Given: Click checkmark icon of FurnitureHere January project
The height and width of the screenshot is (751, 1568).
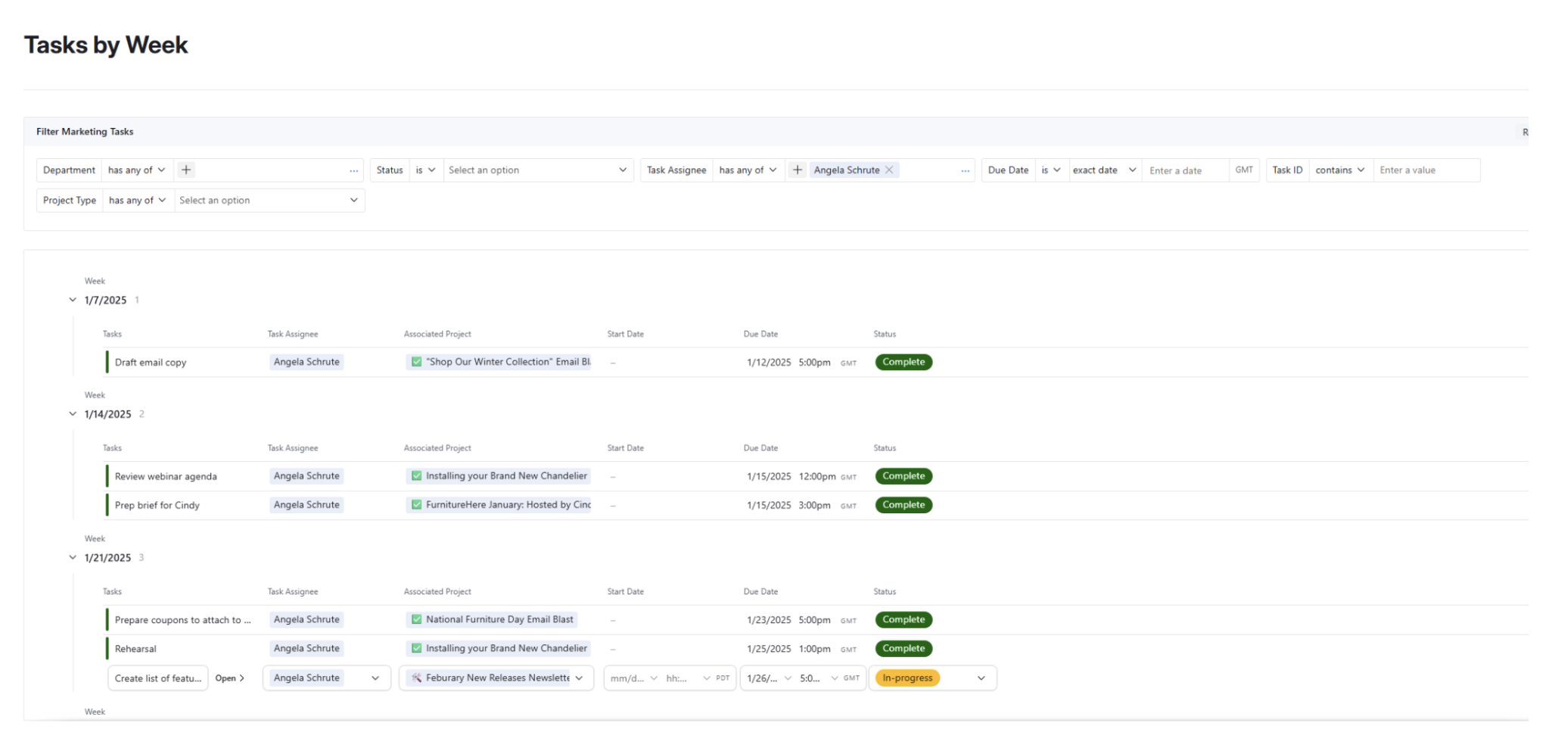Looking at the screenshot, I should click(x=416, y=505).
